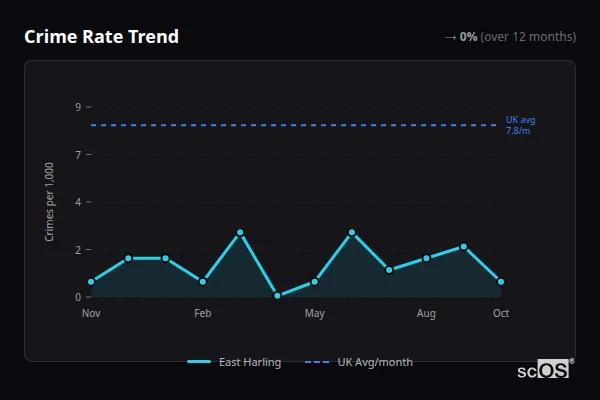
Task: Click the '0' y-axis tick label
Action: (78, 297)
